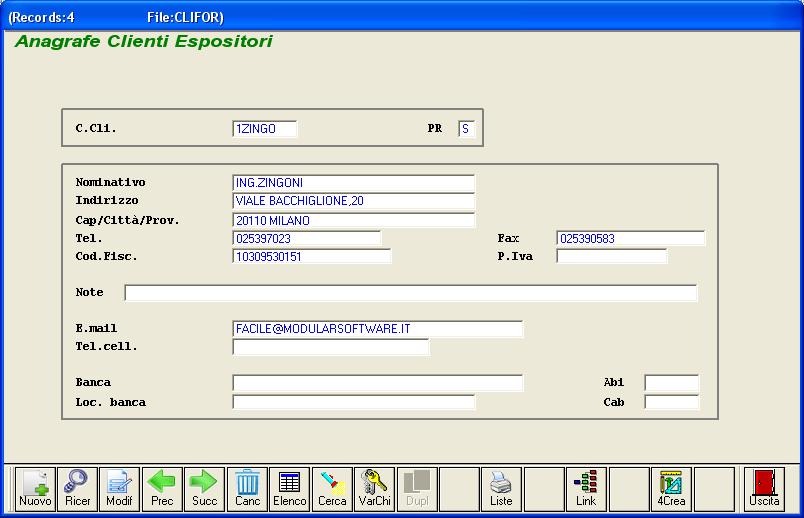This screenshot has height=518, width=804.
Task: Click the Cod.Fisc. label
Action: click(x=107, y=256)
